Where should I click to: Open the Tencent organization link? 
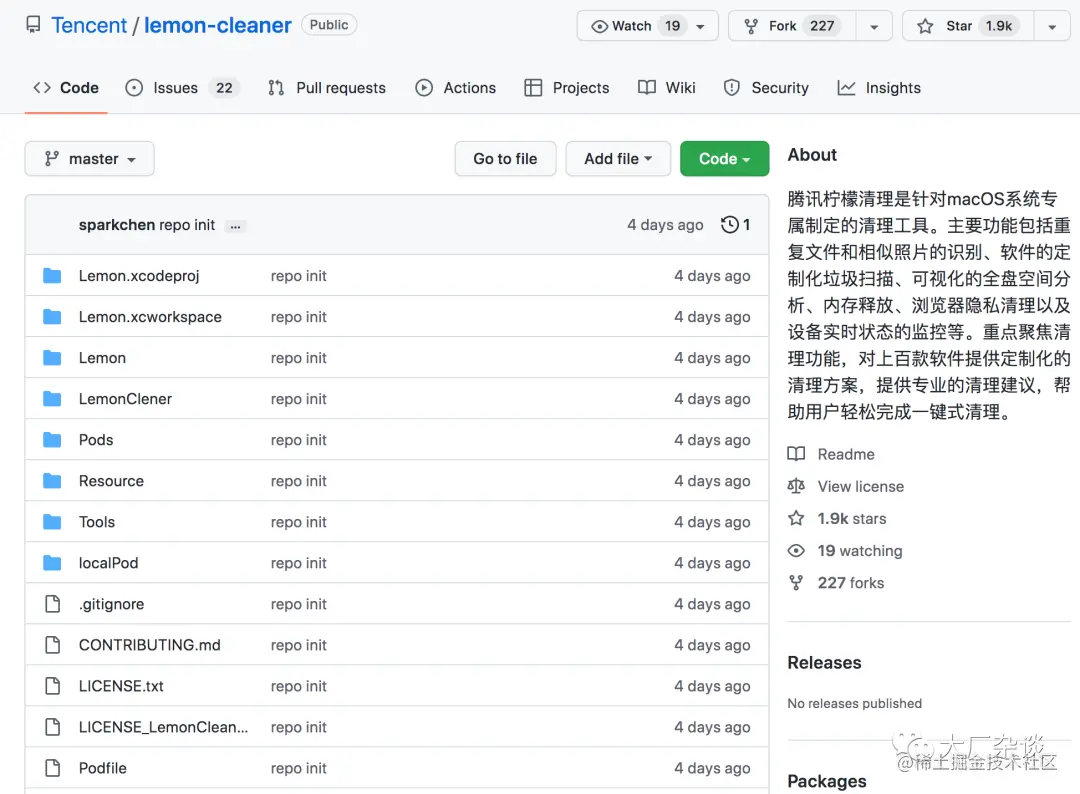tap(89, 25)
